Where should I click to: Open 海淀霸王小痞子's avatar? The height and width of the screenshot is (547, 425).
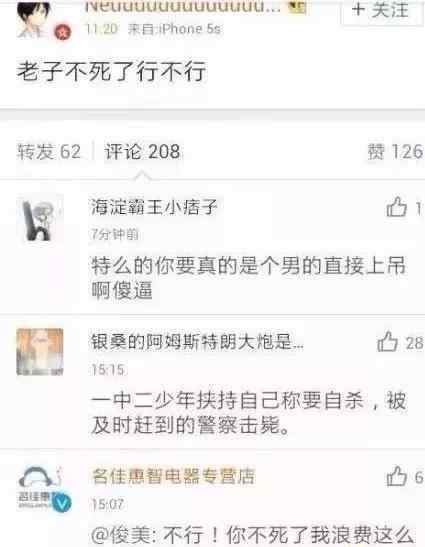40,218
